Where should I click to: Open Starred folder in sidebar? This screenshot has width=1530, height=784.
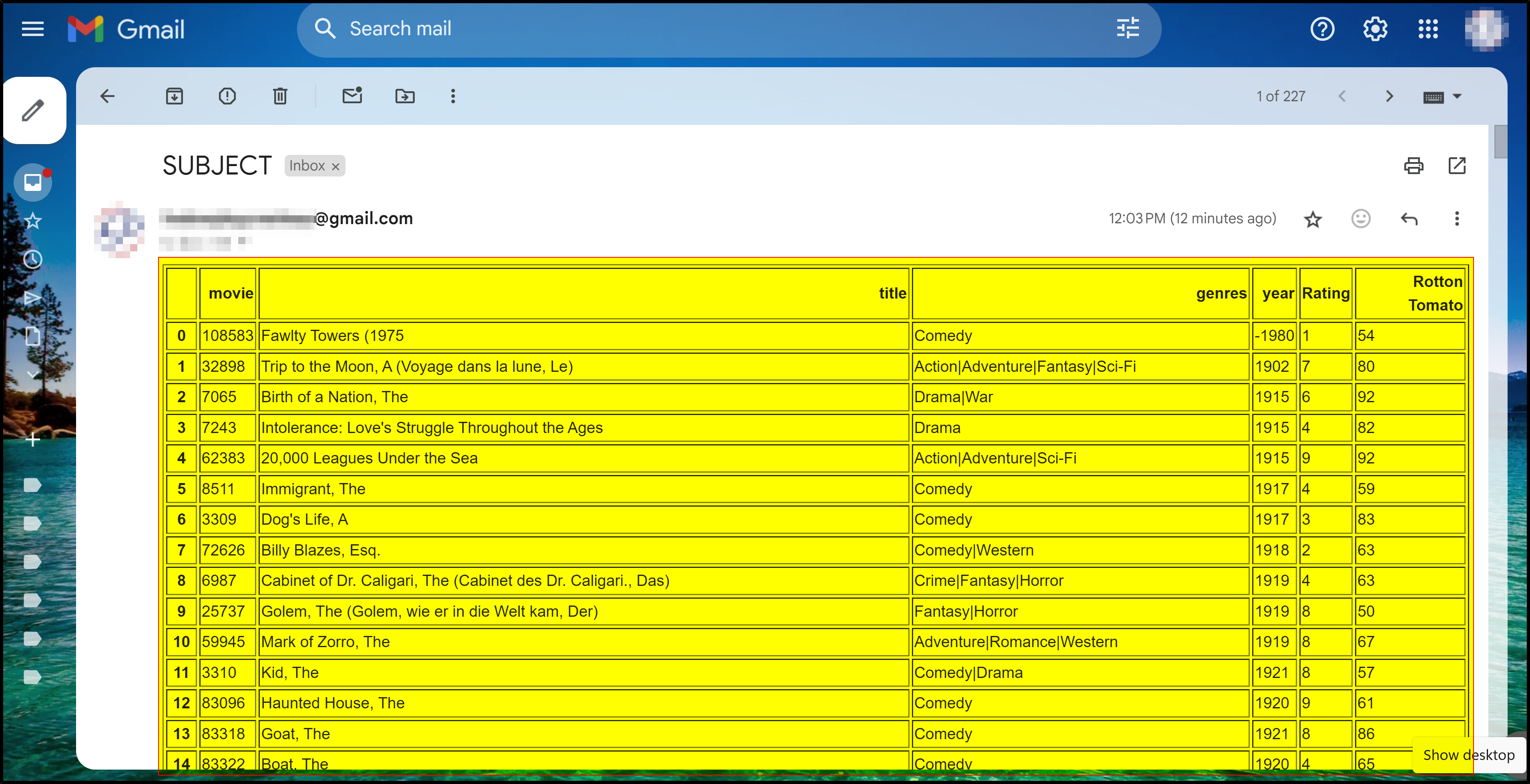click(33, 221)
